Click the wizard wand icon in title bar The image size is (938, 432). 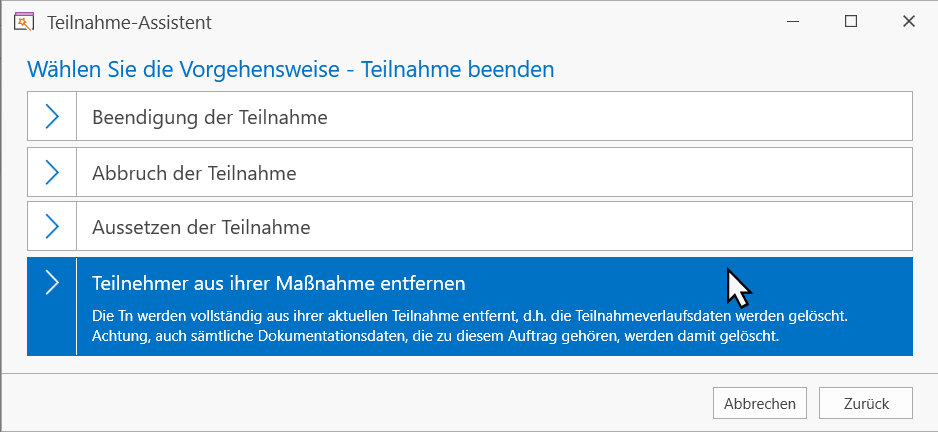(24, 22)
